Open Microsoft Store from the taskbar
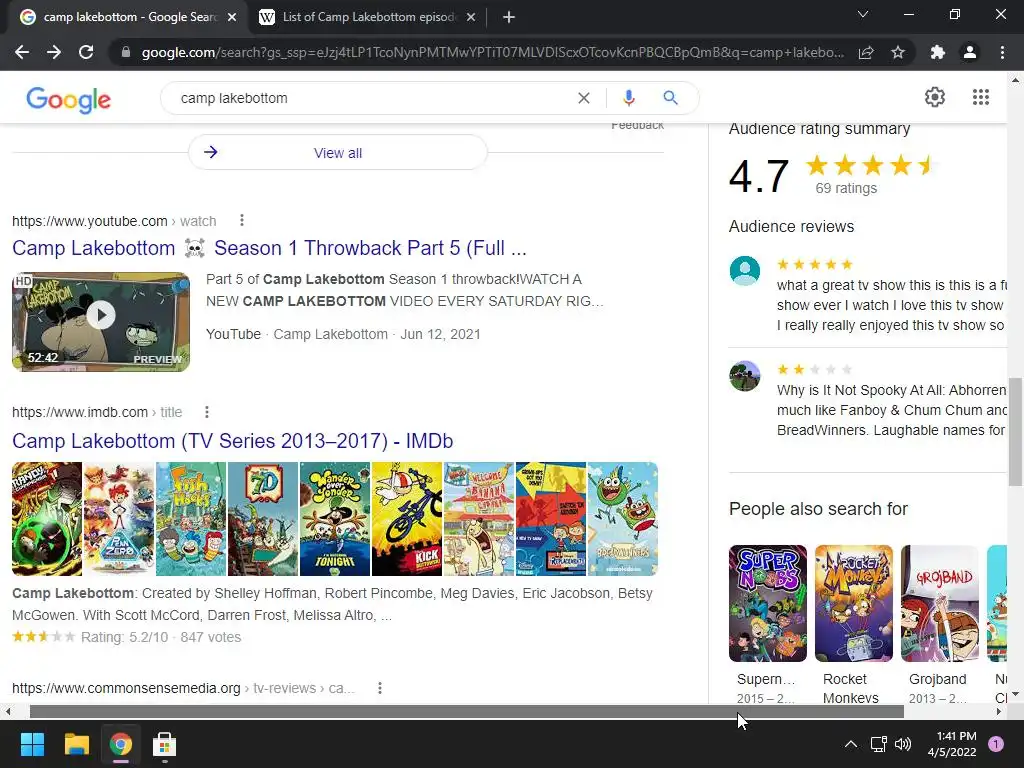 (165, 744)
